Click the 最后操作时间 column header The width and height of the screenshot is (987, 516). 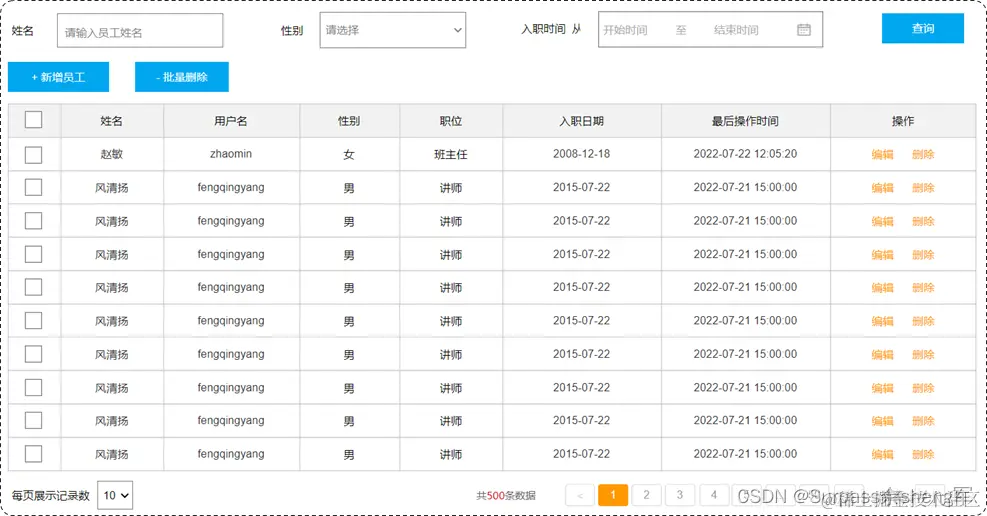pos(745,121)
